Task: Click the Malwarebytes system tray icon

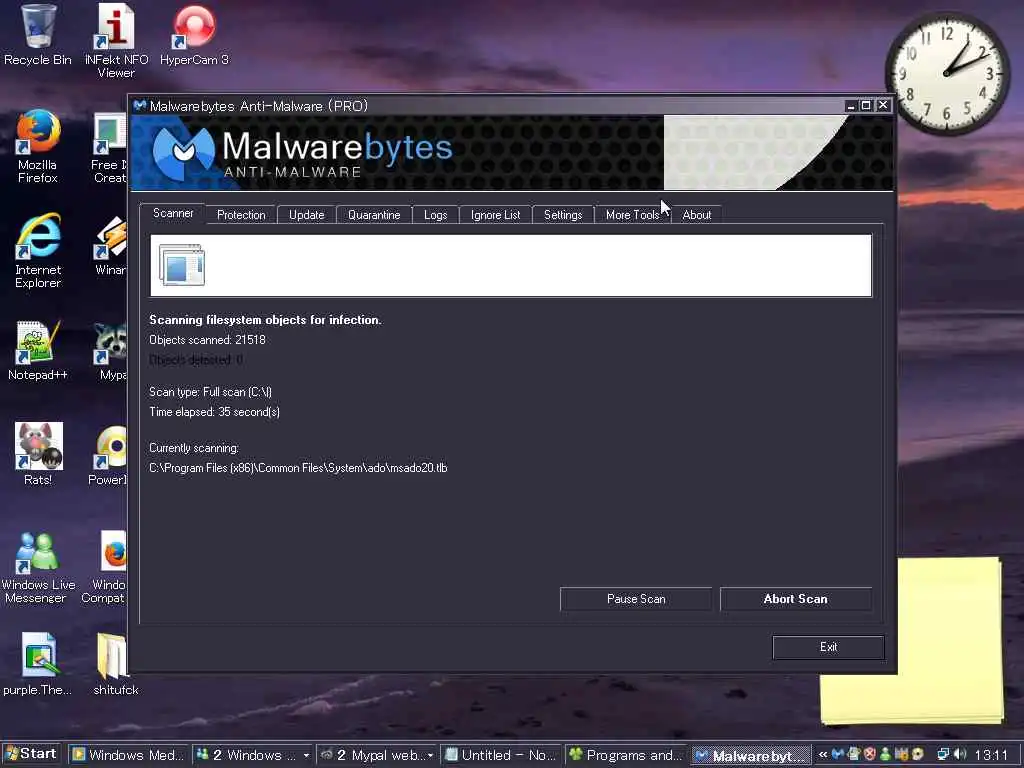Action: click(838, 755)
